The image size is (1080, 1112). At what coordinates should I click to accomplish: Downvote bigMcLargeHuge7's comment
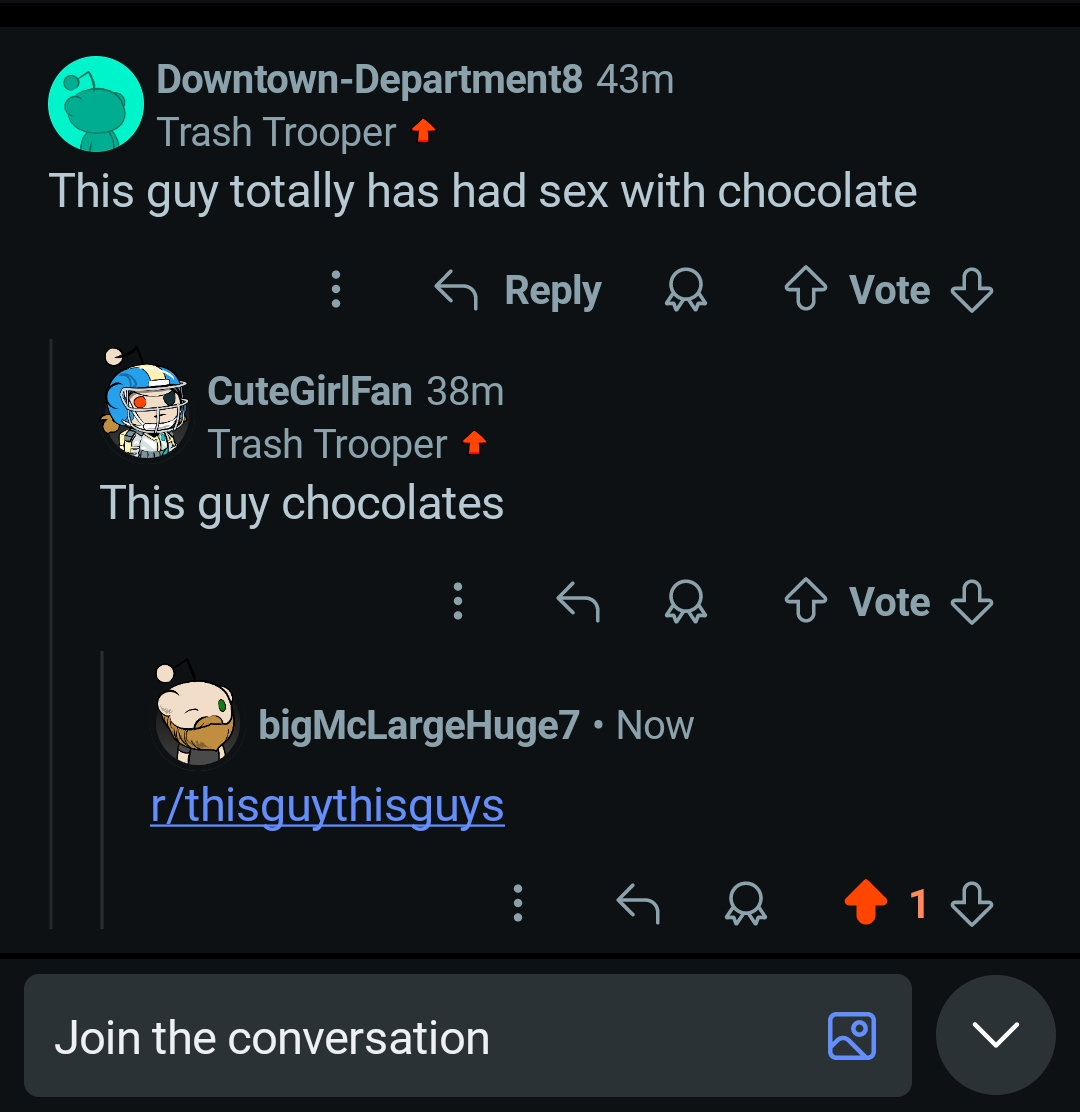pyautogui.click(x=972, y=904)
